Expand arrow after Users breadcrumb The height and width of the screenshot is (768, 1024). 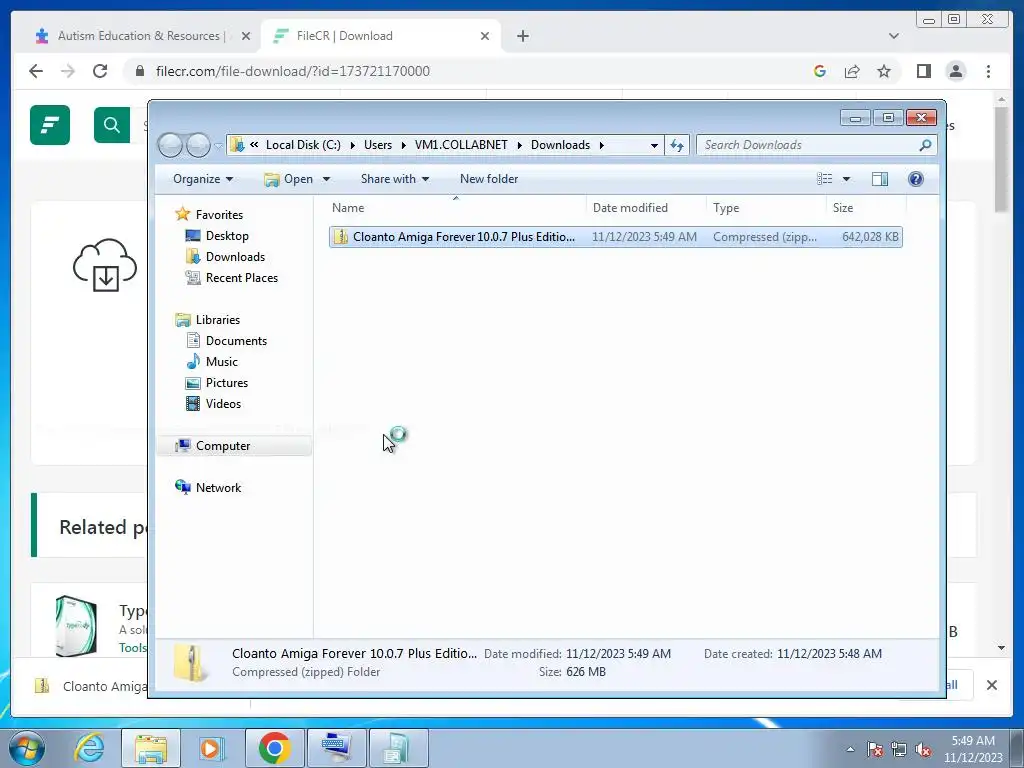click(x=404, y=145)
